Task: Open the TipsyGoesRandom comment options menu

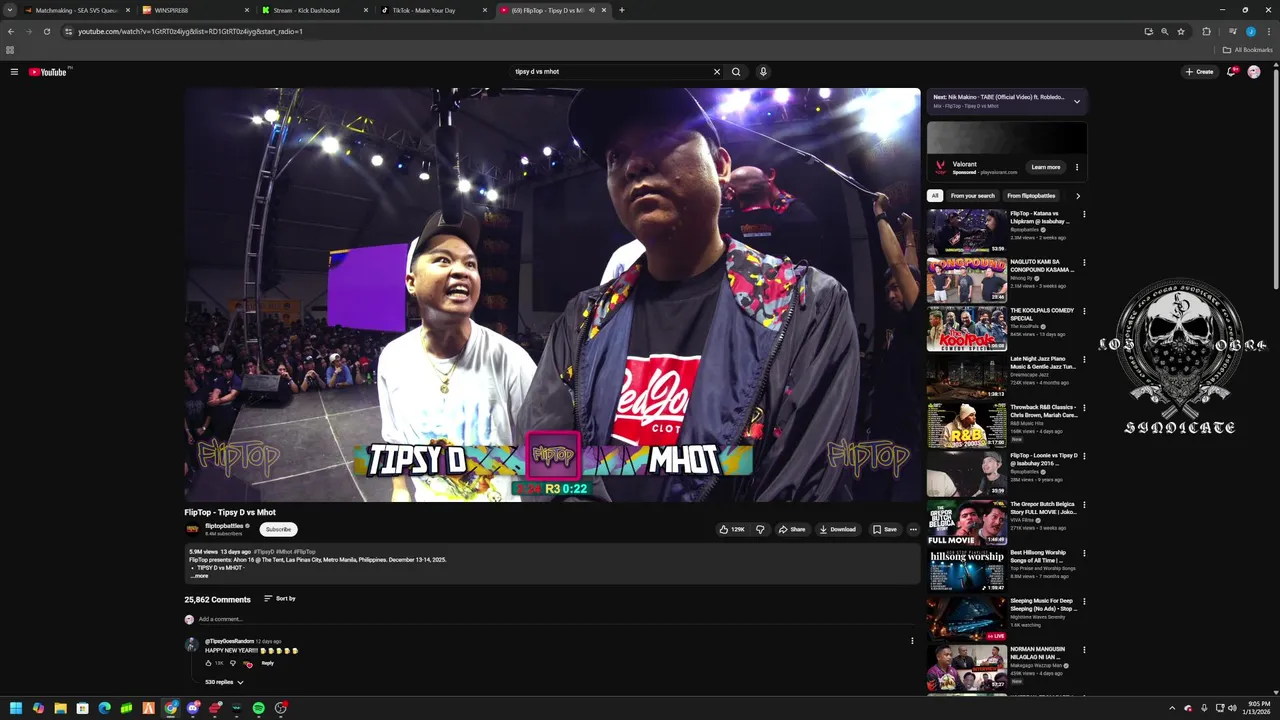Action: click(912, 641)
